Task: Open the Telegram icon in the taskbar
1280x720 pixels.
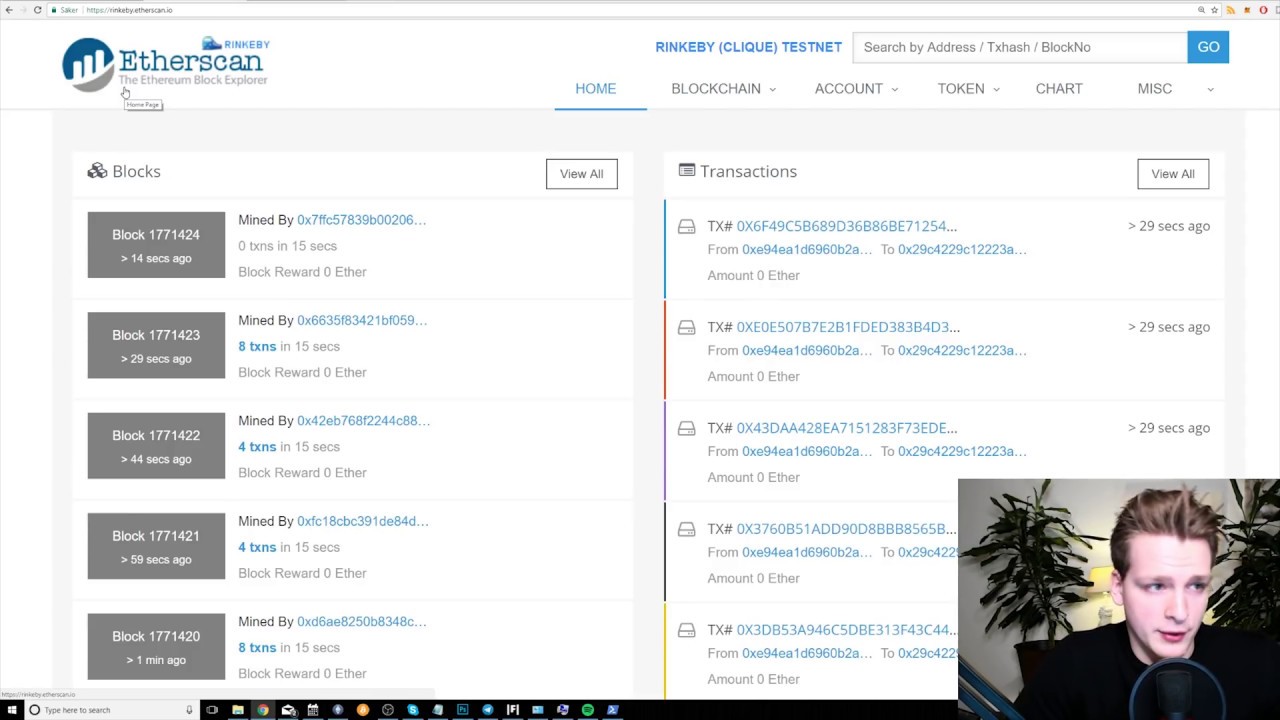Action: [488, 710]
